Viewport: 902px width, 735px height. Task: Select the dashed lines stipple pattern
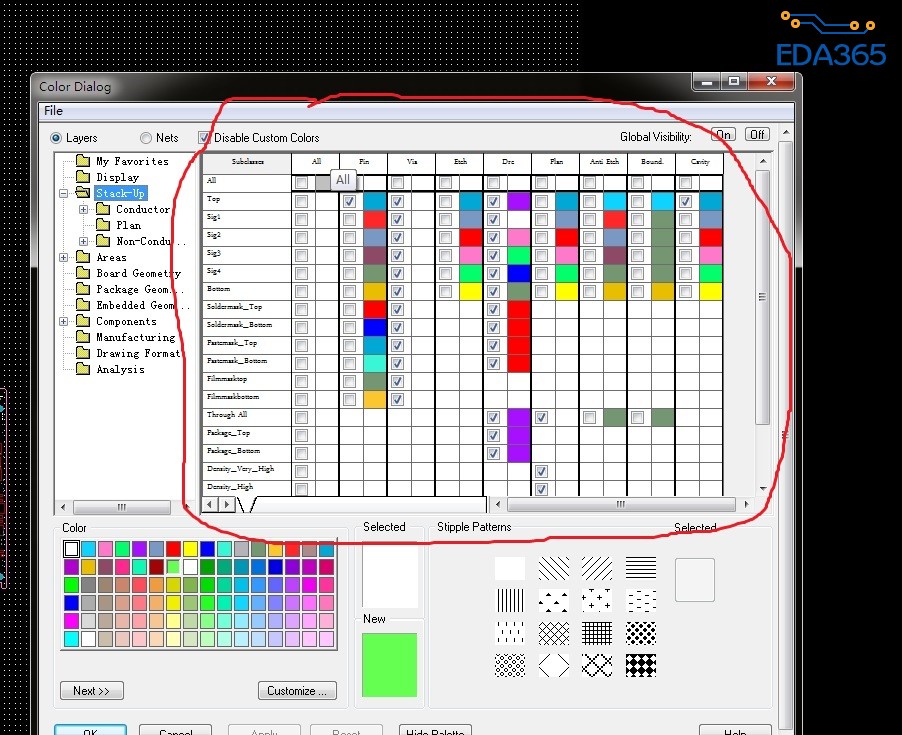(641, 600)
